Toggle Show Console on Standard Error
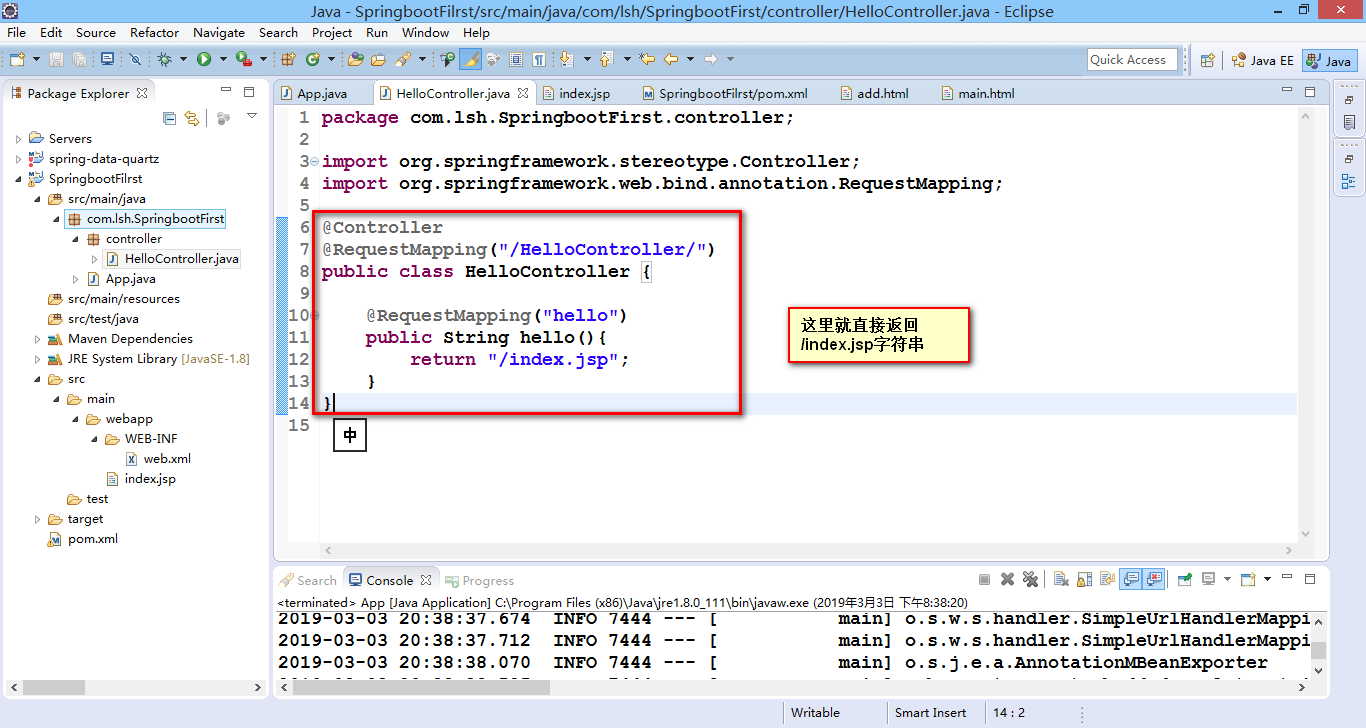 tap(1155, 579)
